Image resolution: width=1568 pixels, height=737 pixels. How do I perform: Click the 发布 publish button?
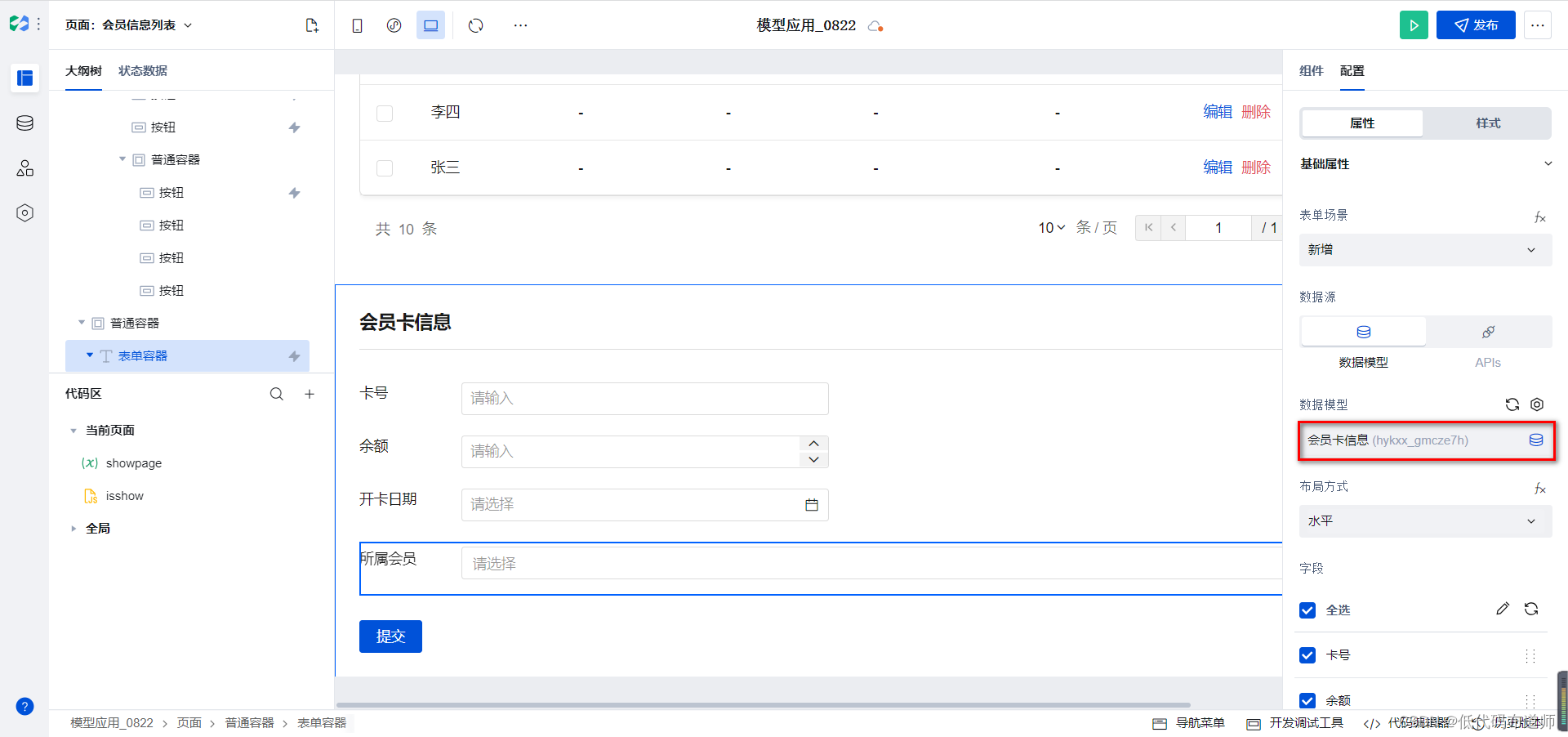(x=1476, y=25)
